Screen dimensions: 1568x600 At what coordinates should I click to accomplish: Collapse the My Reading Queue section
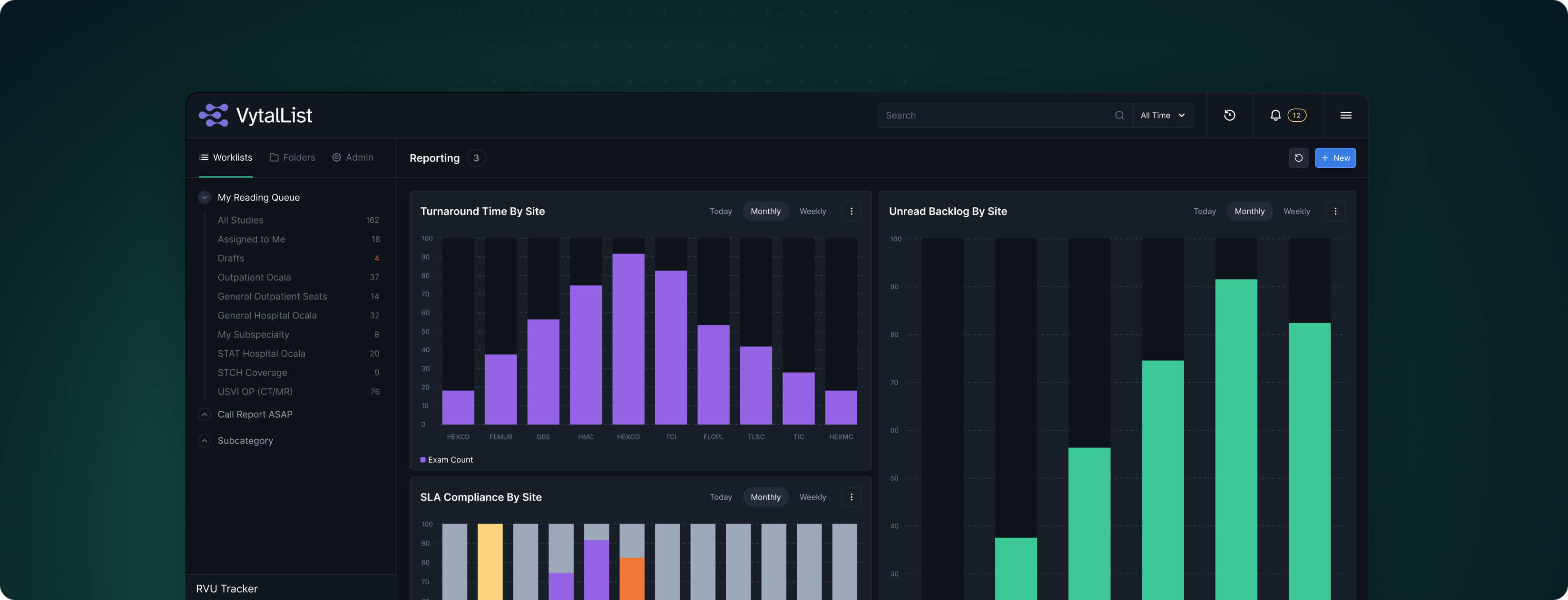[x=205, y=197]
